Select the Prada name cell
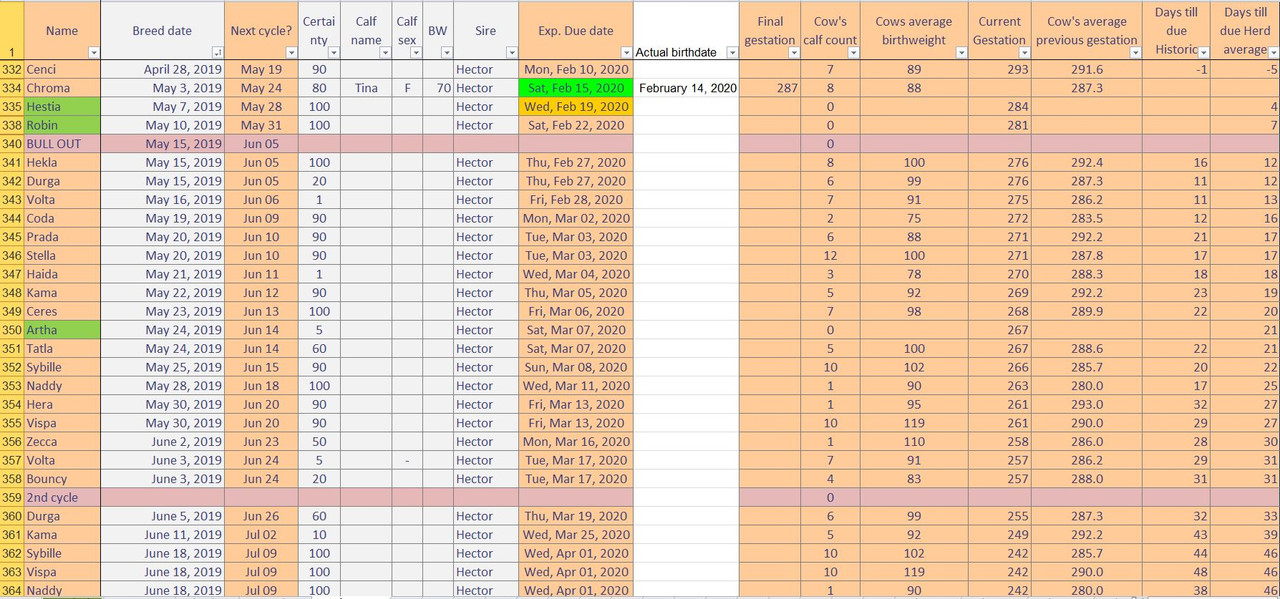The width and height of the screenshot is (1280, 599). tap(62, 237)
